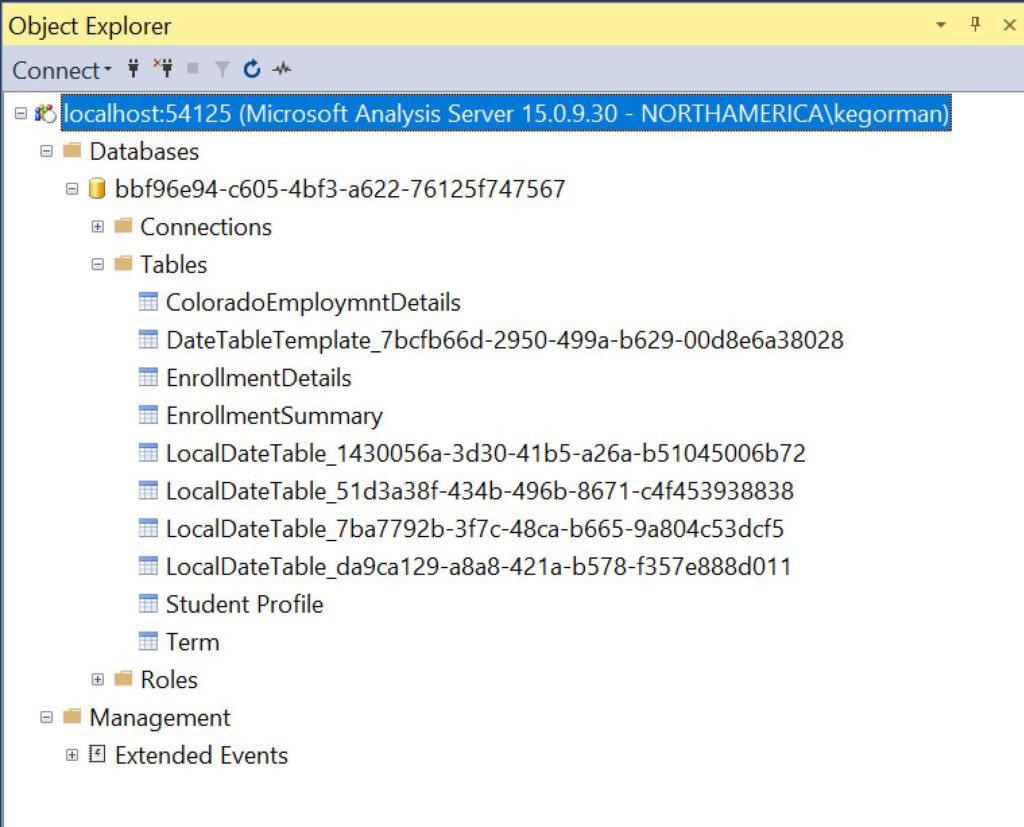Select the LocalDateTable_7ba7792b table
The image size is (1024, 827).
pyautogui.click(x=475, y=528)
